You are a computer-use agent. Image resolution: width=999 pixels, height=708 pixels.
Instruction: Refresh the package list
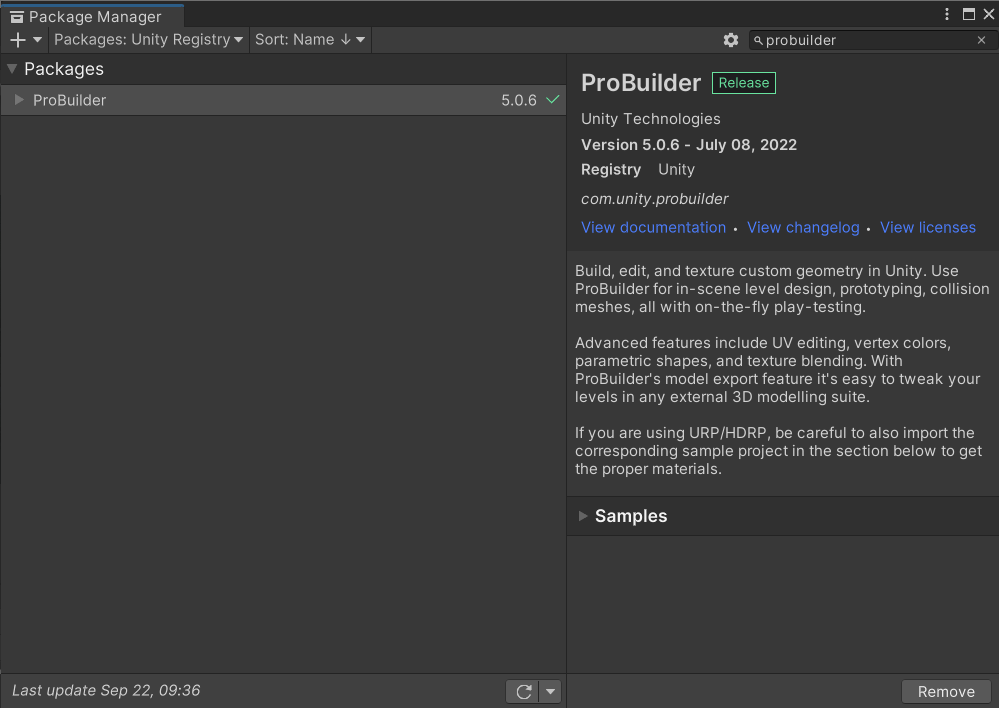(523, 691)
